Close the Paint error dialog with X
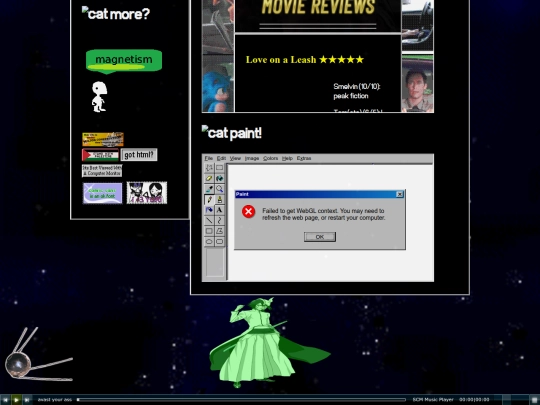The width and height of the screenshot is (540, 405). point(399,194)
